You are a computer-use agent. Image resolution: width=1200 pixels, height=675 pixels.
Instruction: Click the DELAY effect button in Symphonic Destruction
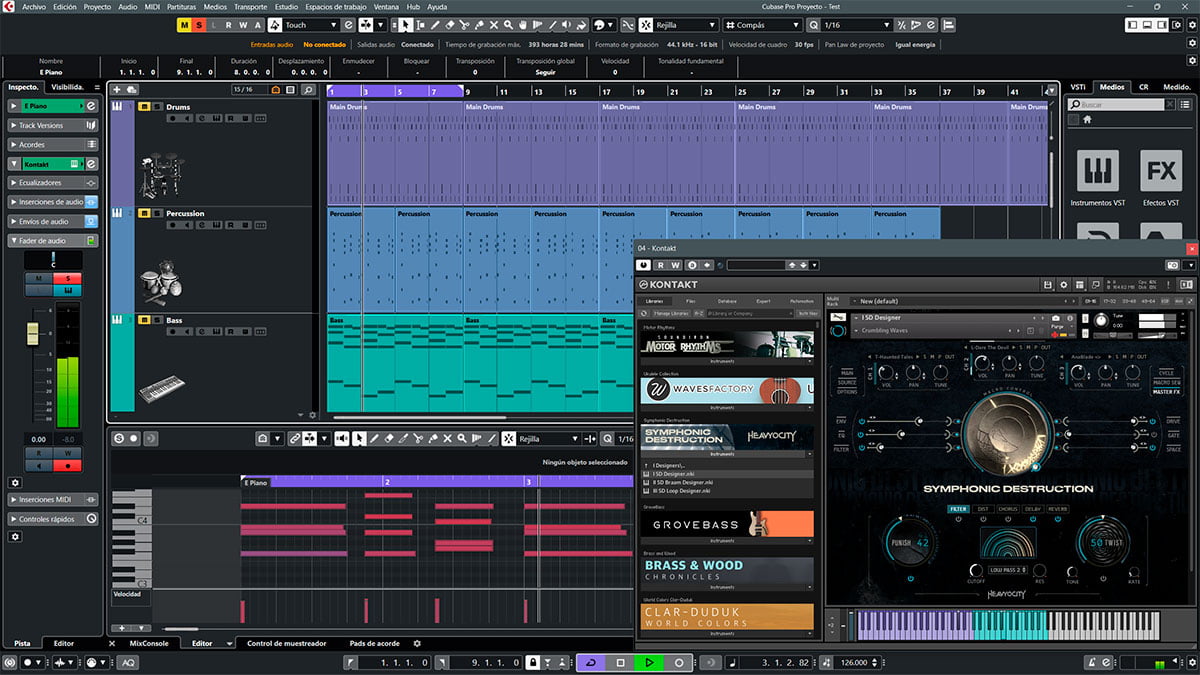click(1033, 509)
